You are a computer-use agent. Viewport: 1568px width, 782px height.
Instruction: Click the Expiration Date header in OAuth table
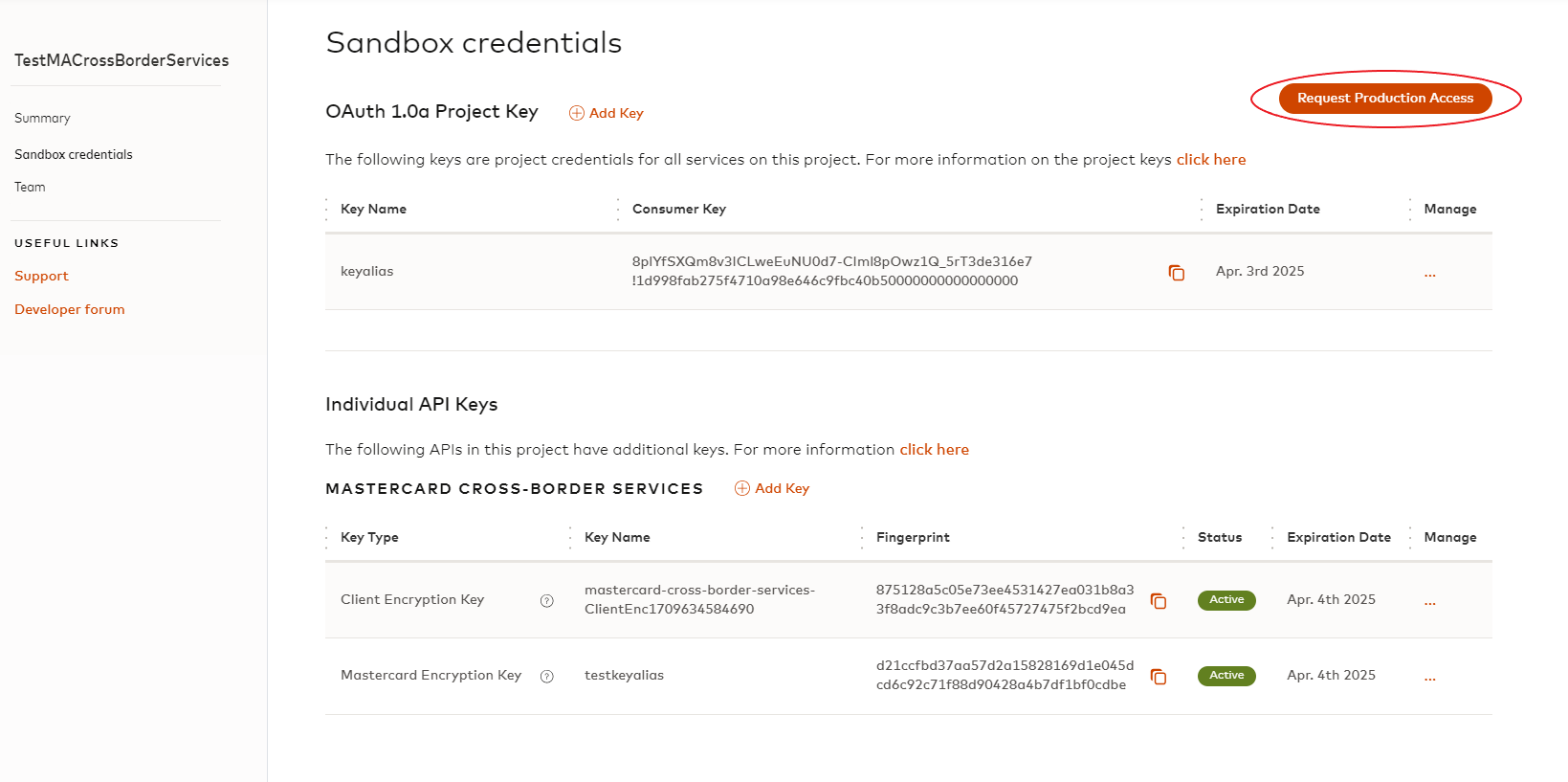point(1268,209)
